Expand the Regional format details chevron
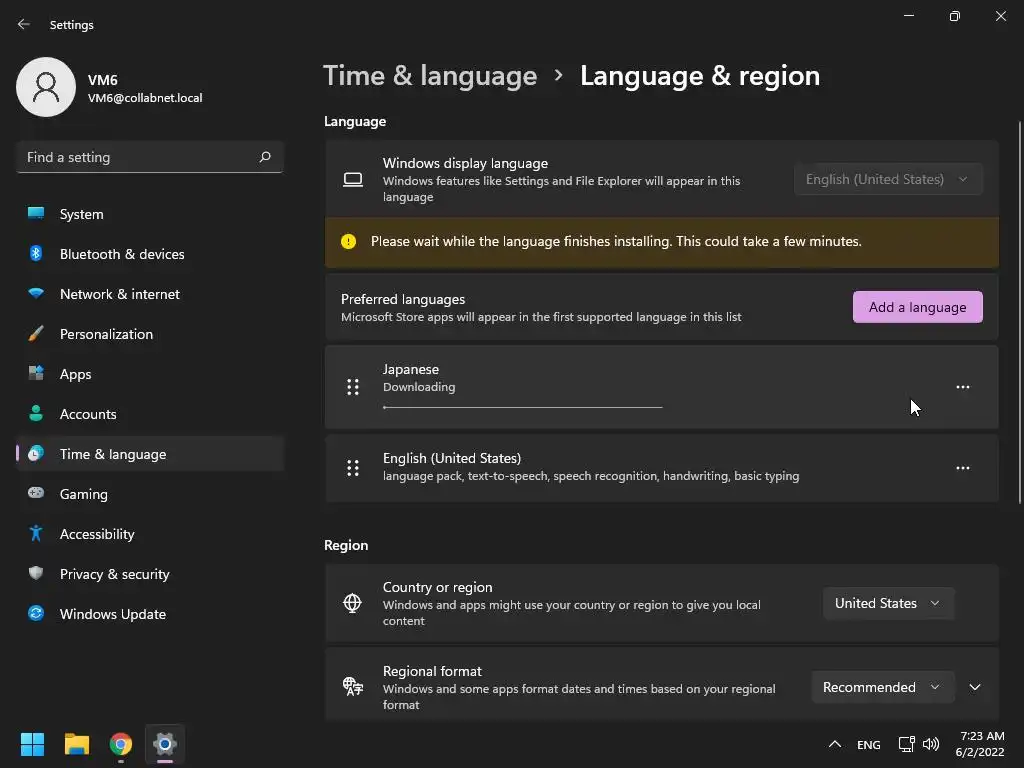Viewport: 1024px width, 768px height. [x=975, y=687]
